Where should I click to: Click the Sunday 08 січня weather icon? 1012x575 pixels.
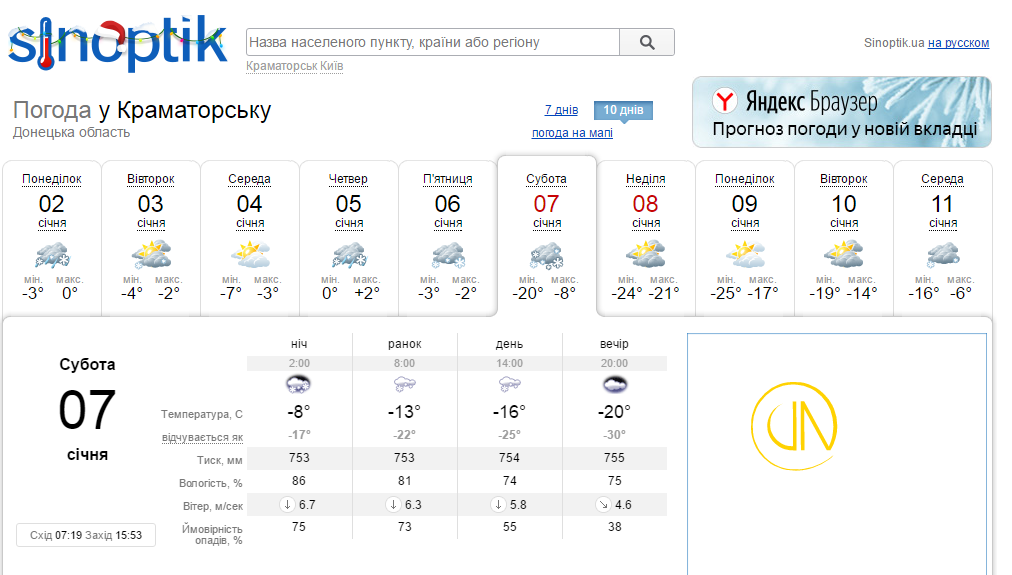tap(645, 254)
